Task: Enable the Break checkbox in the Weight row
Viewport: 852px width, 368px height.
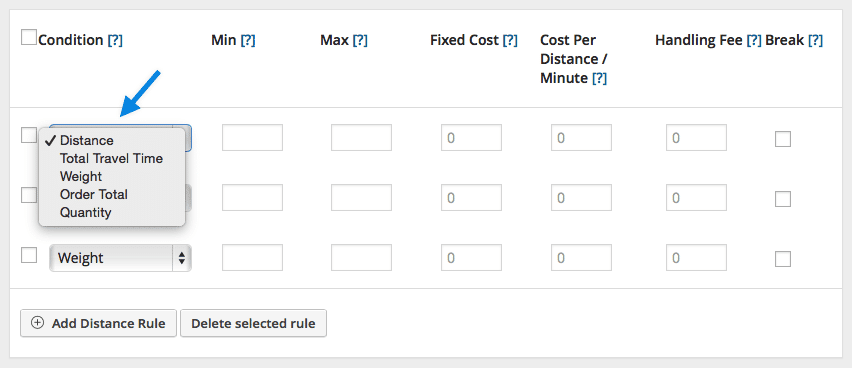Action: tap(782, 259)
